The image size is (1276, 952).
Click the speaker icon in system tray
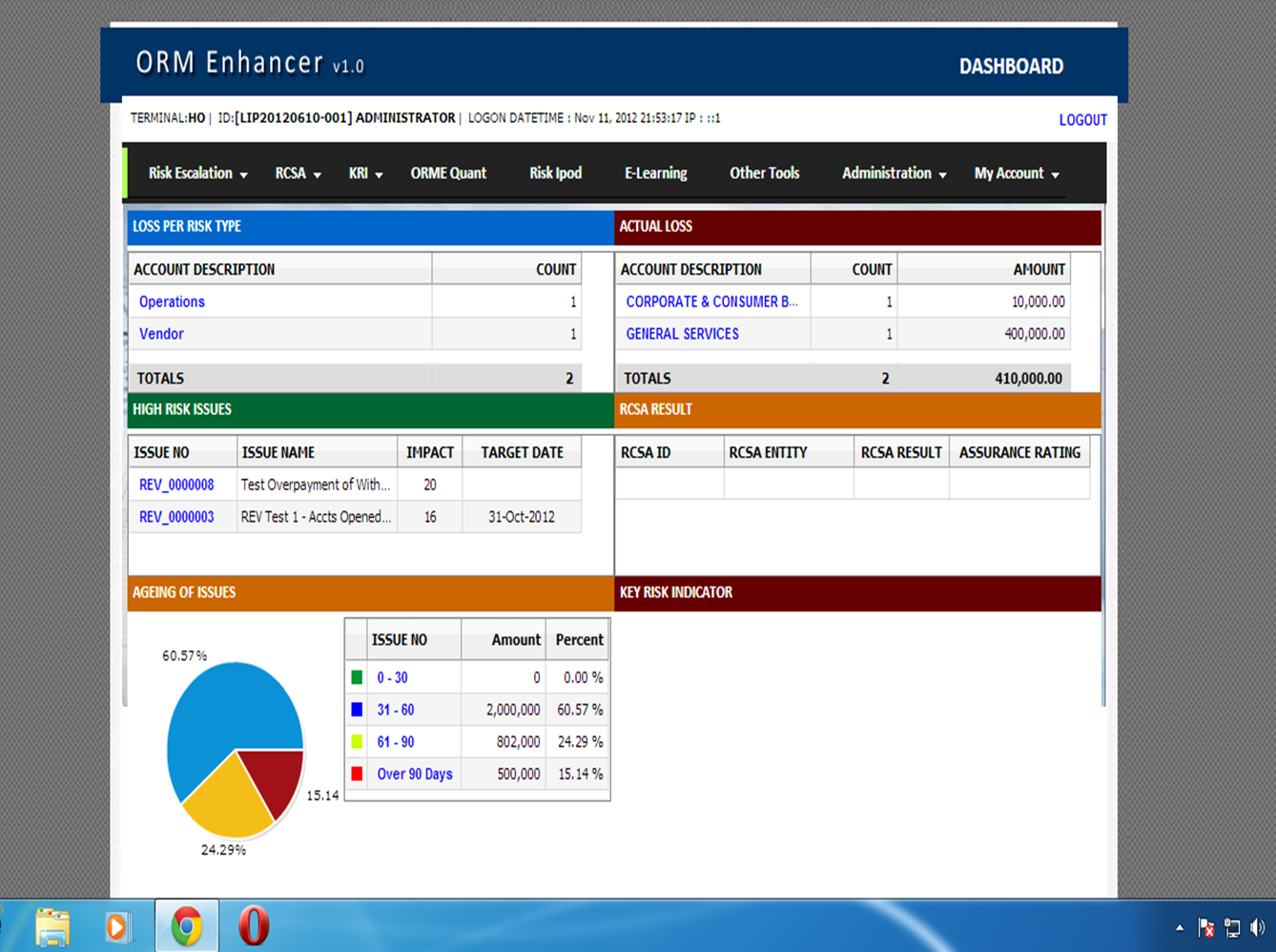(x=1258, y=926)
